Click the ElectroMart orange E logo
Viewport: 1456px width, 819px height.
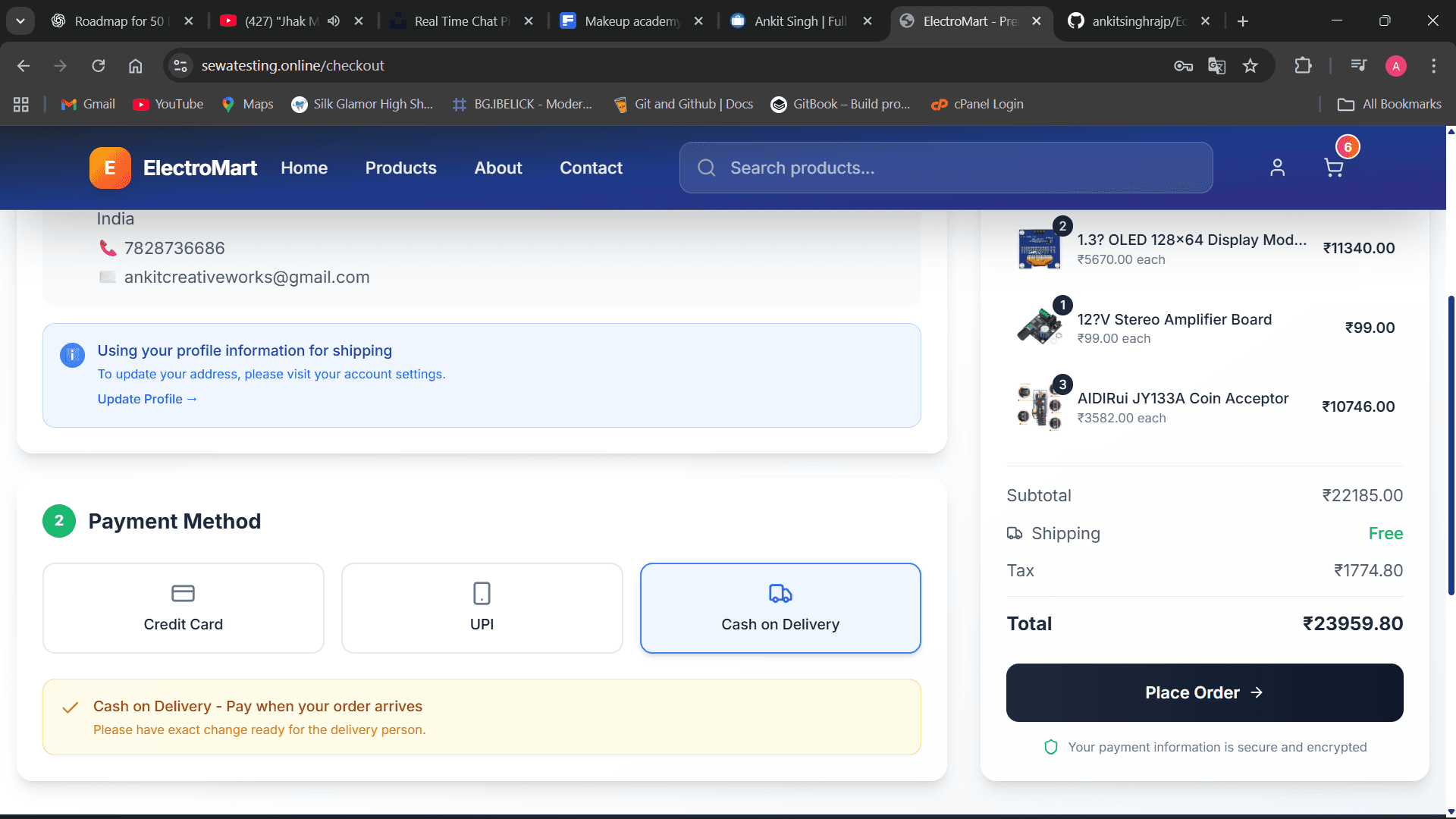point(110,168)
